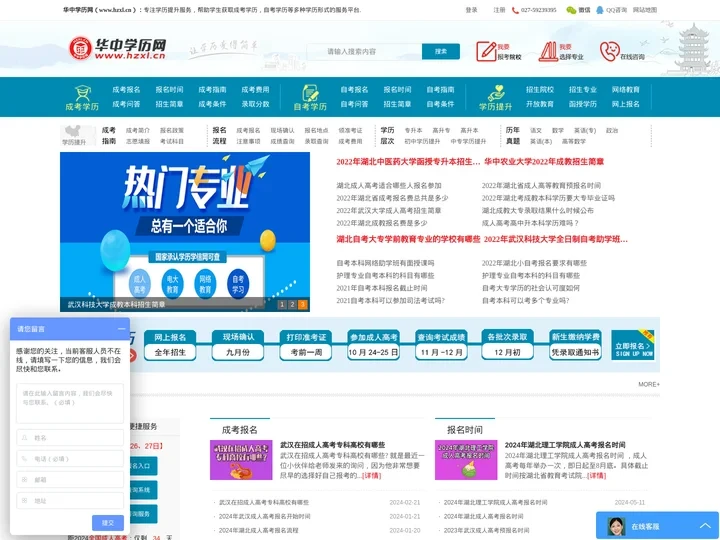The width and height of the screenshot is (720, 540).
Task: Open 开放教育 in the navigation bar
Action: click(540, 104)
